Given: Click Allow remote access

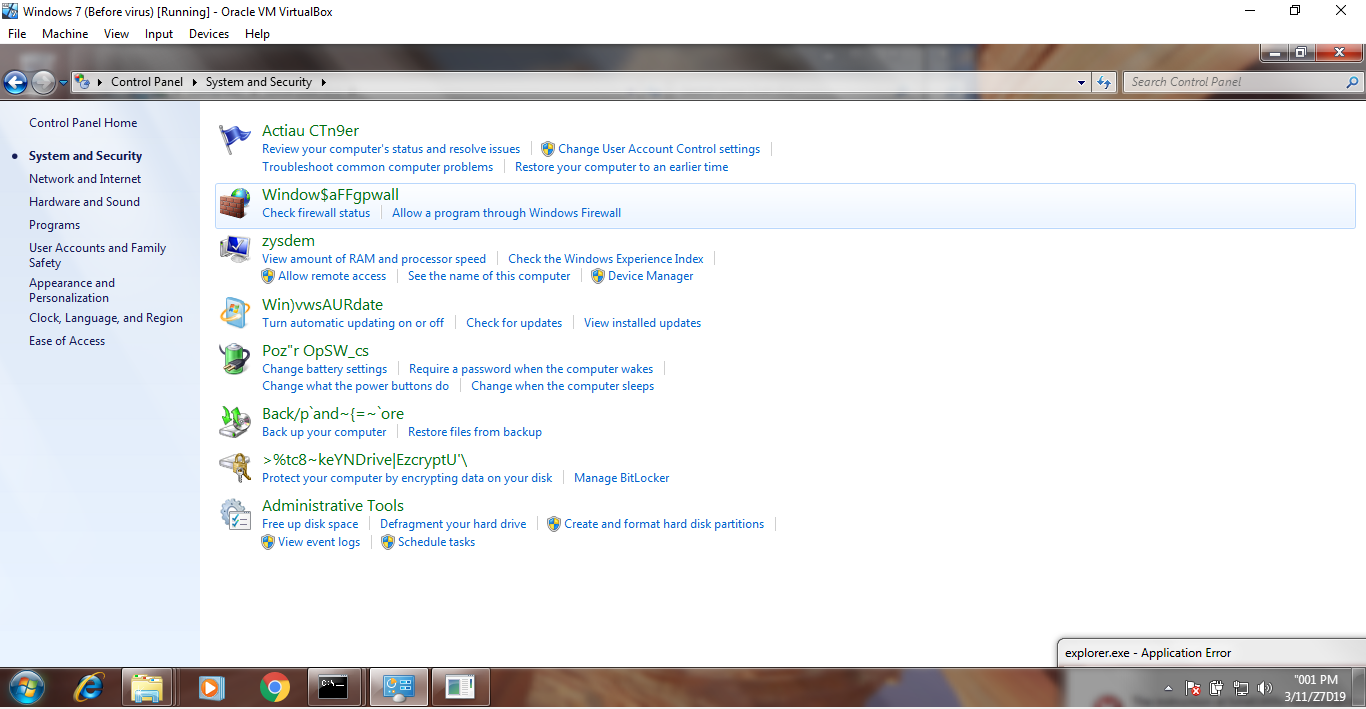Looking at the screenshot, I should 332,276.
